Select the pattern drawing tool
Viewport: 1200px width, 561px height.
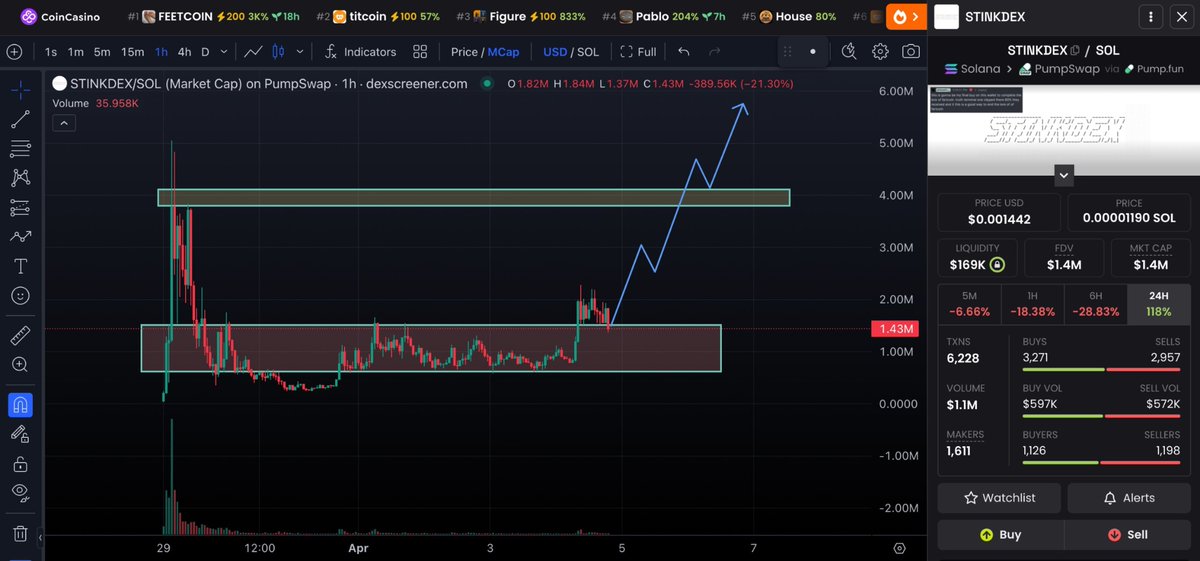[x=20, y=178]
